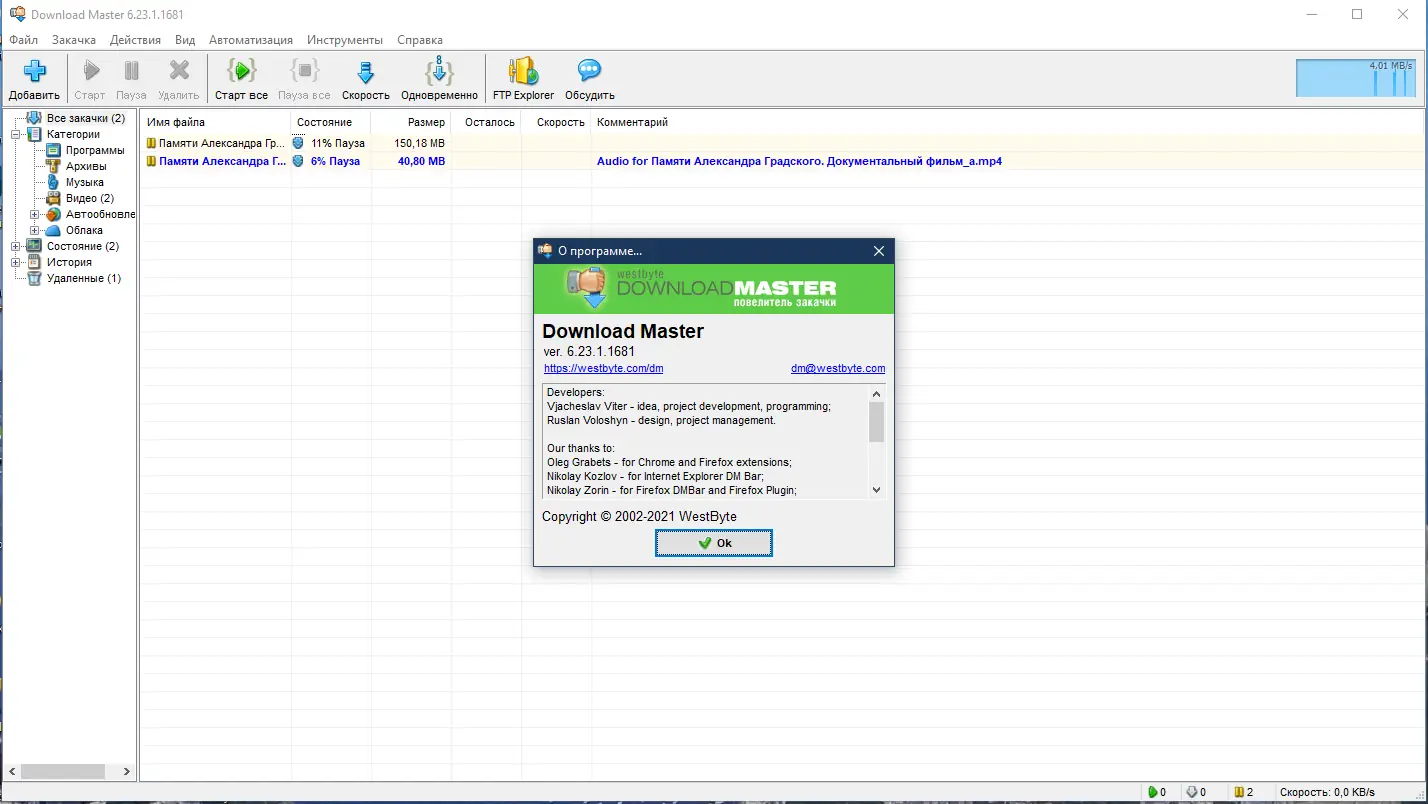This screenshot has width=1428, height=804.
Task: Open the Автоматизация menu
Action: click(x=250, y=40)
